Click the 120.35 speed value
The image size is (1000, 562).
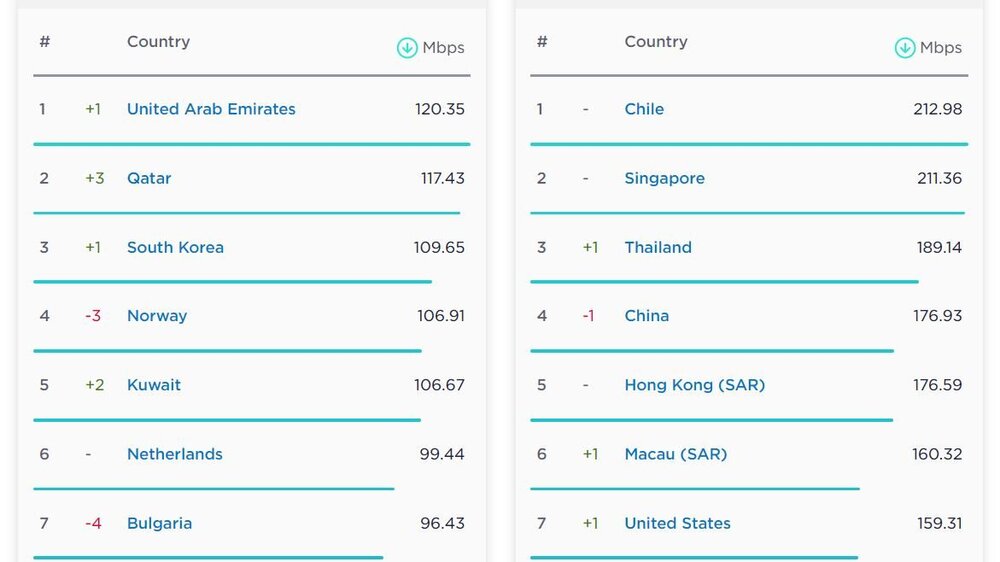coord(440,109)
